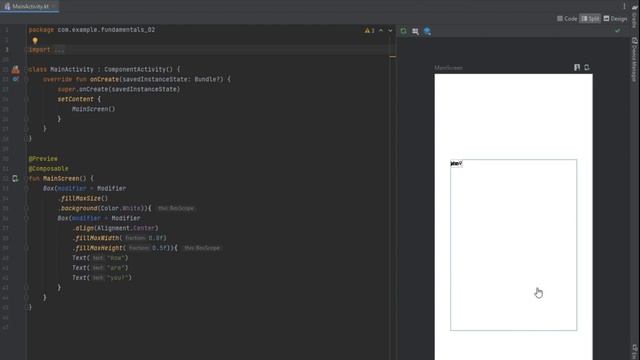The height and width of the screenshot is (360, 640).
Task: Click the Text "you?" line
Action: [x=102, y=278]
